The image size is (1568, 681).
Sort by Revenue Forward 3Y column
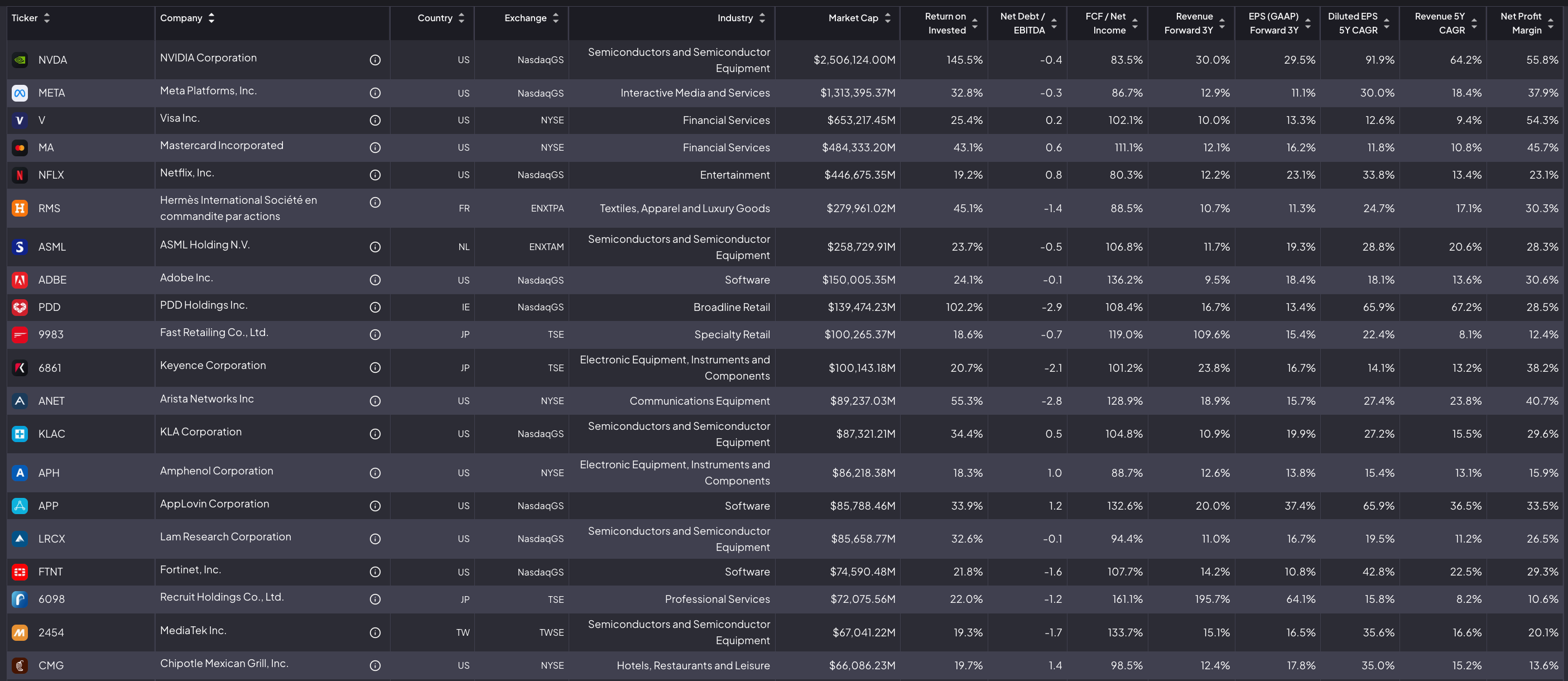[1221, 23]
